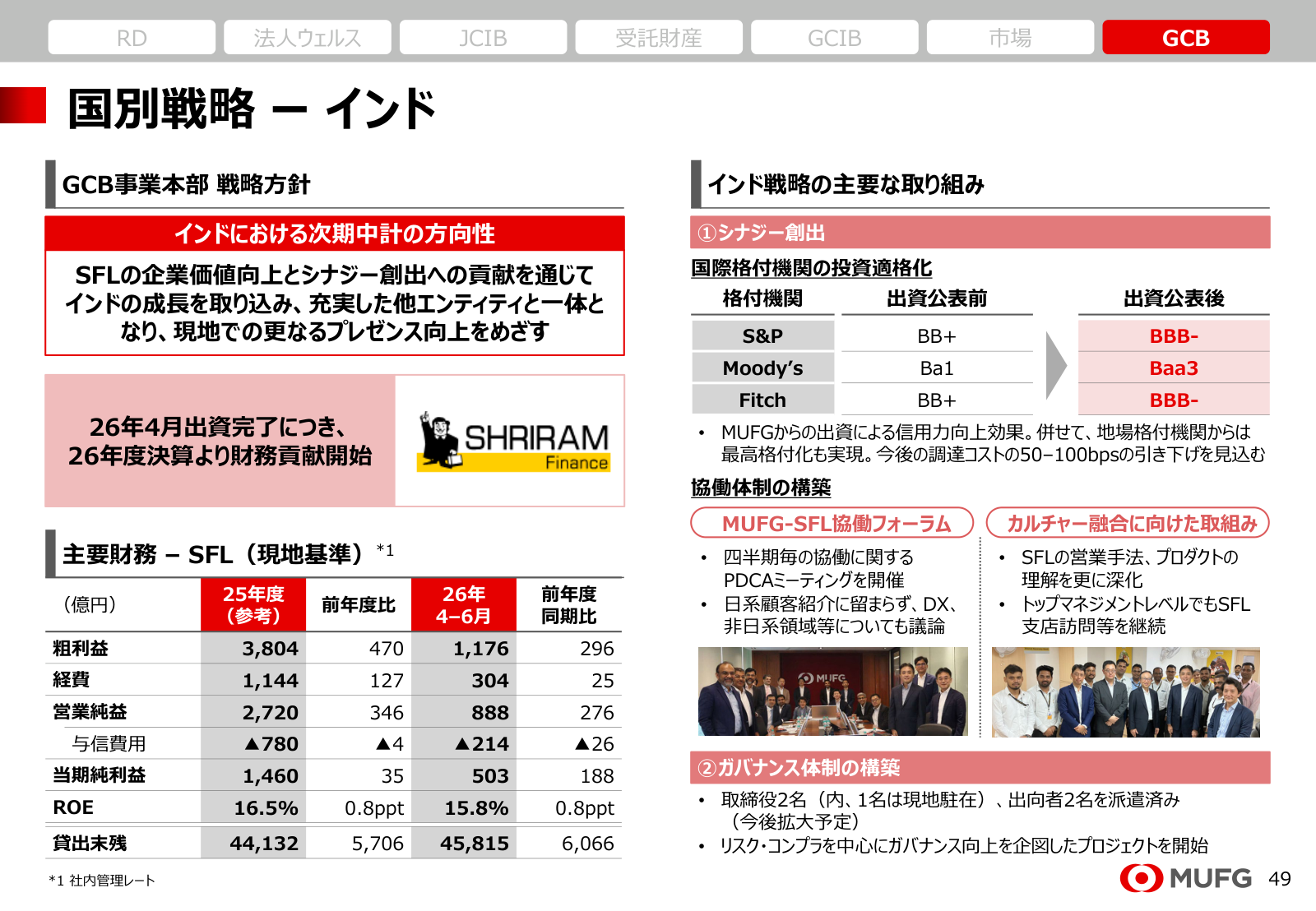This screenshot has height=911, width=1316.
Task: Click the 25年度（参考） column header
Action: click(x=253, y=604)
